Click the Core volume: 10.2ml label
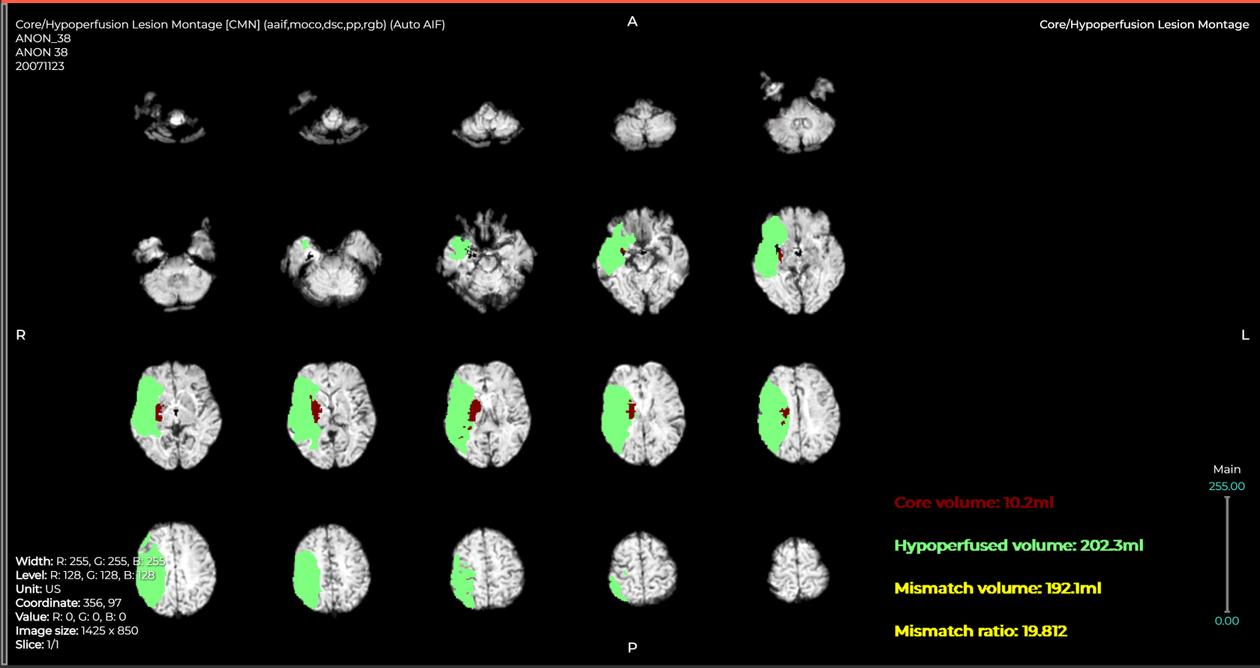Viewport: 1260px width, 668px height. coord(973,503)
